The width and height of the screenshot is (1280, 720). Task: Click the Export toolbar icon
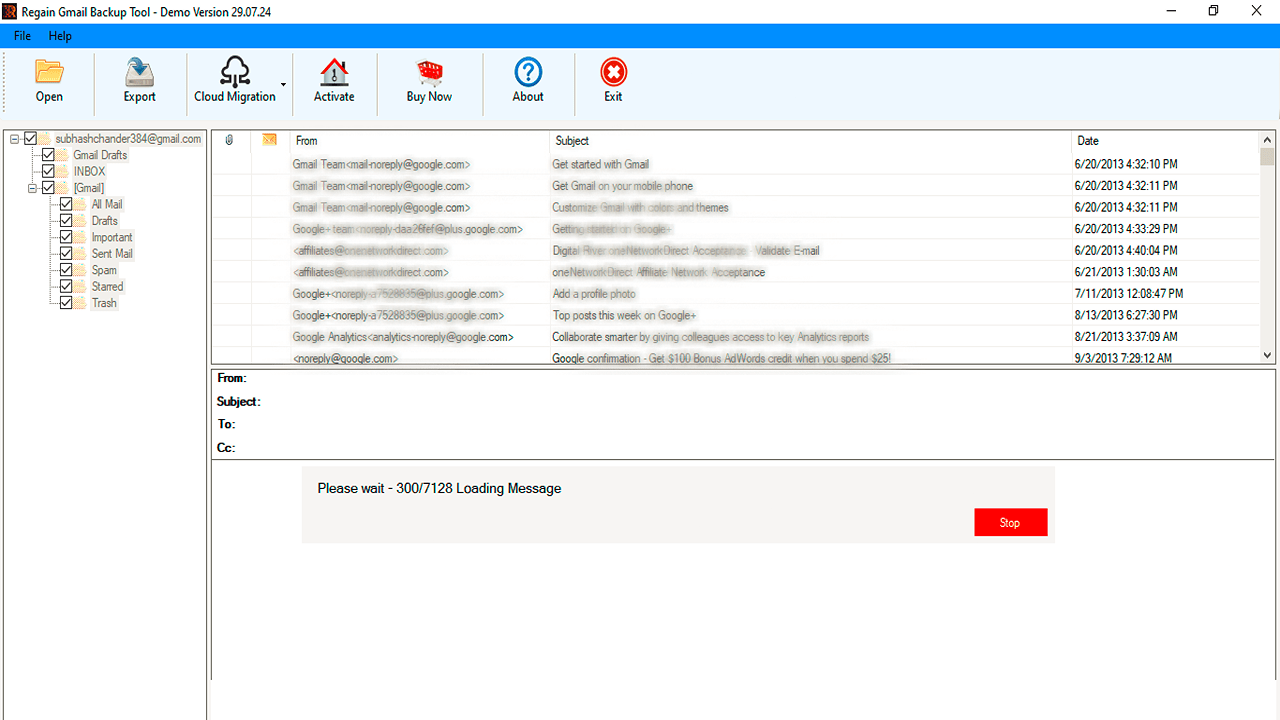139,72
